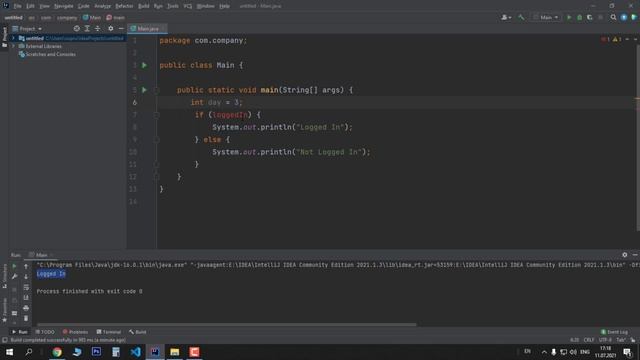The image size is (640, 360).
Task: Click the Windows taskbar search icon
Action: (29, 352)
